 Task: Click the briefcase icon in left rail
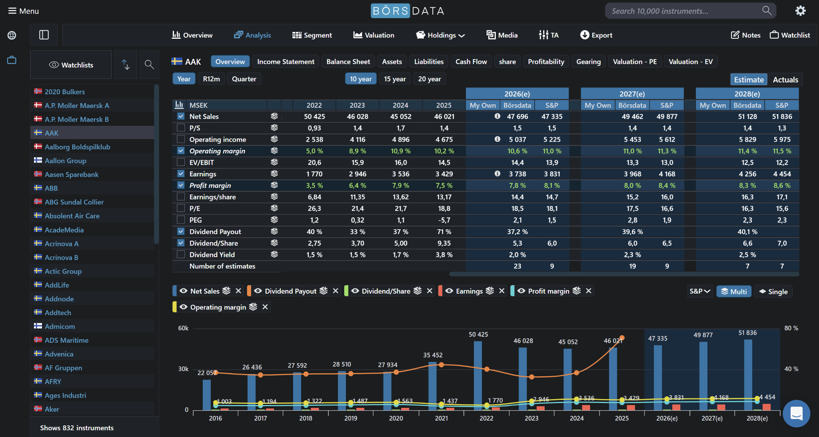(x=11, y=60)
